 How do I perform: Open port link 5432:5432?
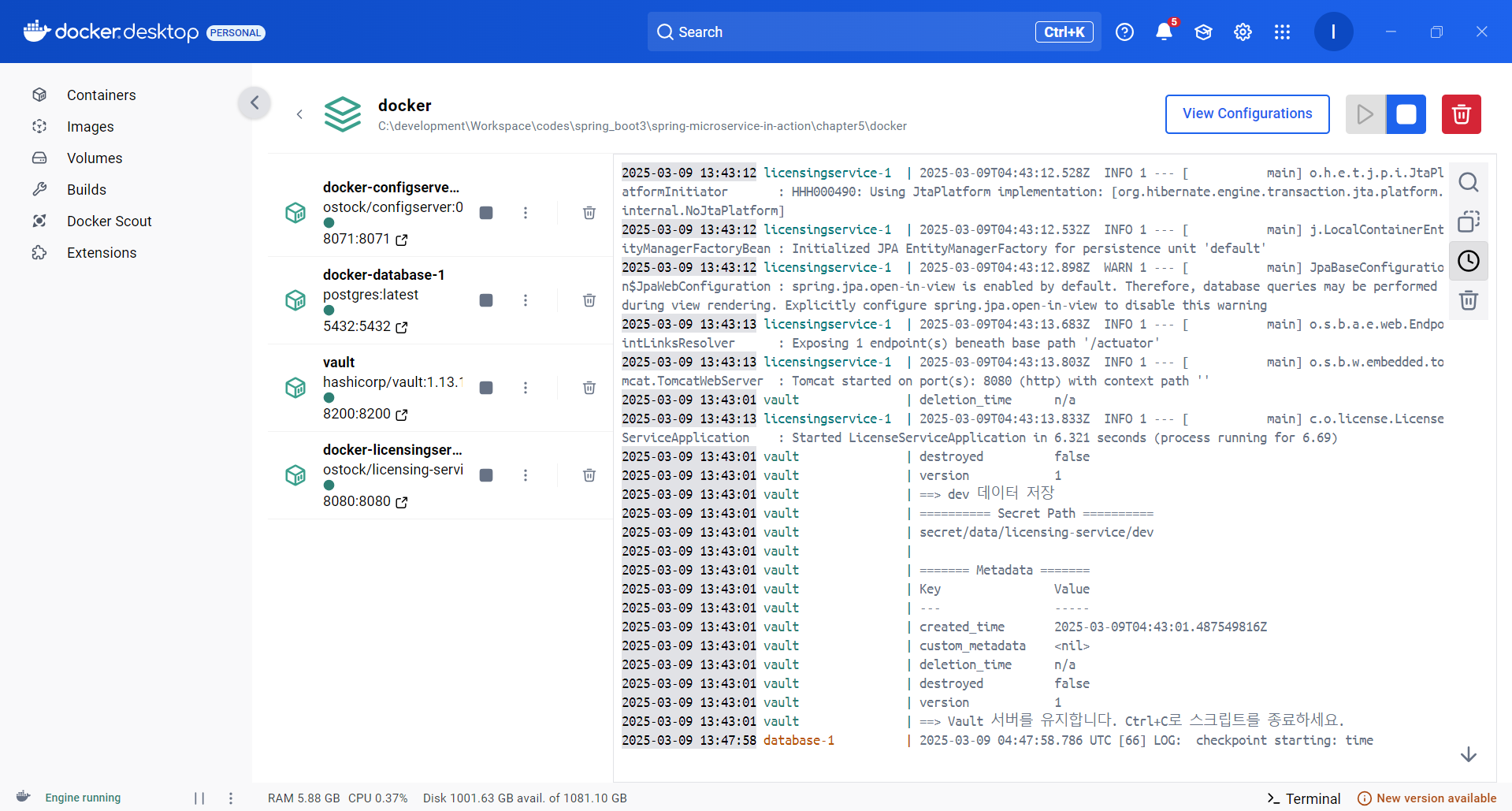click(x=365, y=326)
